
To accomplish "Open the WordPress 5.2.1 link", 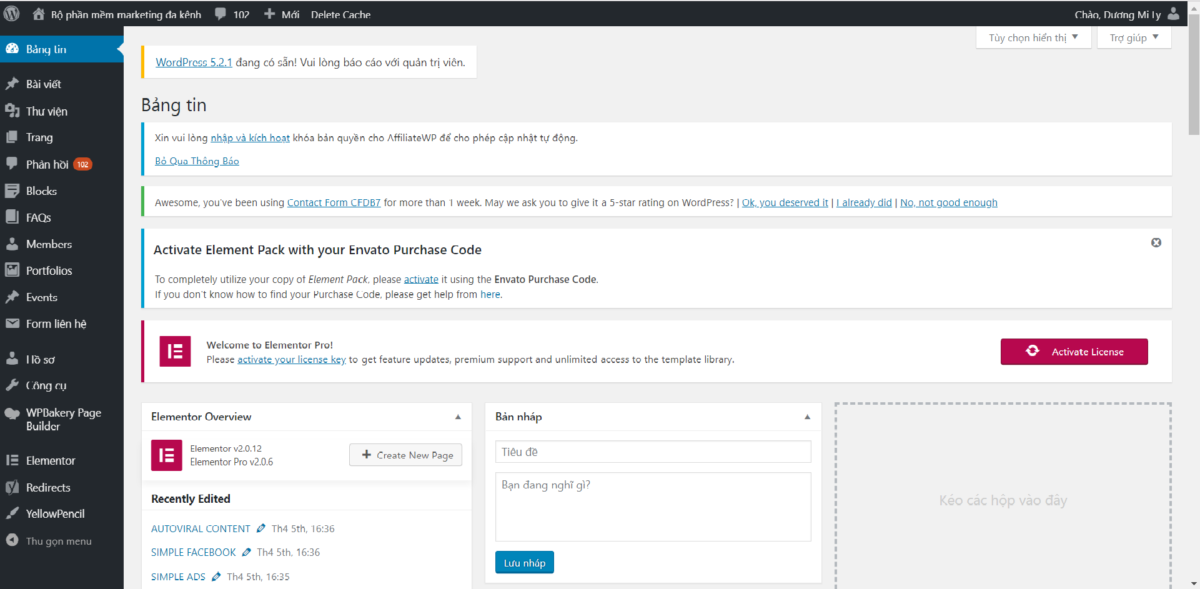I will [x=194, y=62].
